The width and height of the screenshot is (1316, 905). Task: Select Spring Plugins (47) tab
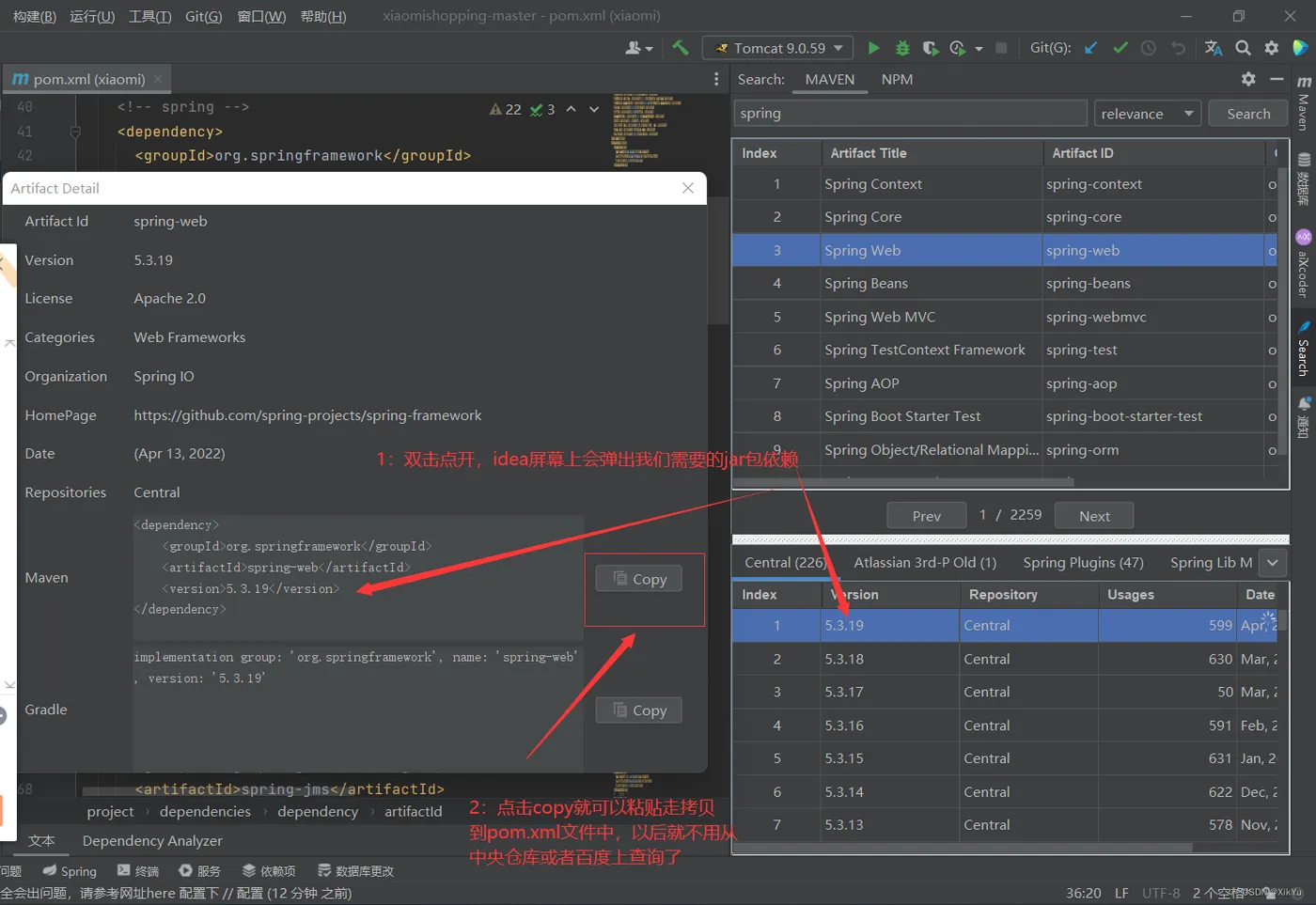[1083, 562]
